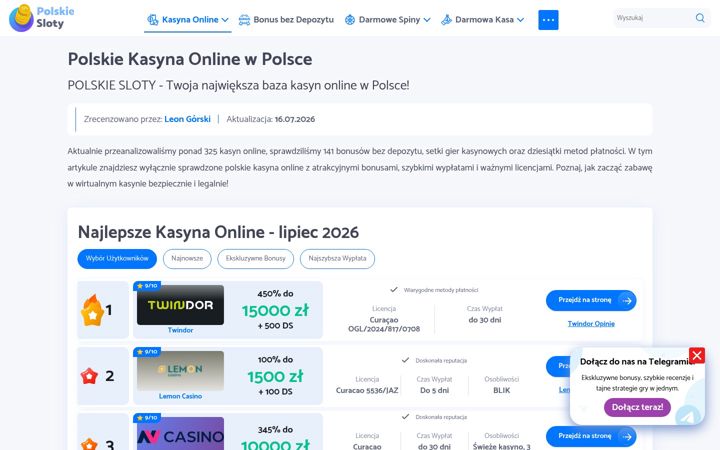Open Darmowe Spiny menu item
Viewport: 720px width, 450px height.
pos(388,20)
